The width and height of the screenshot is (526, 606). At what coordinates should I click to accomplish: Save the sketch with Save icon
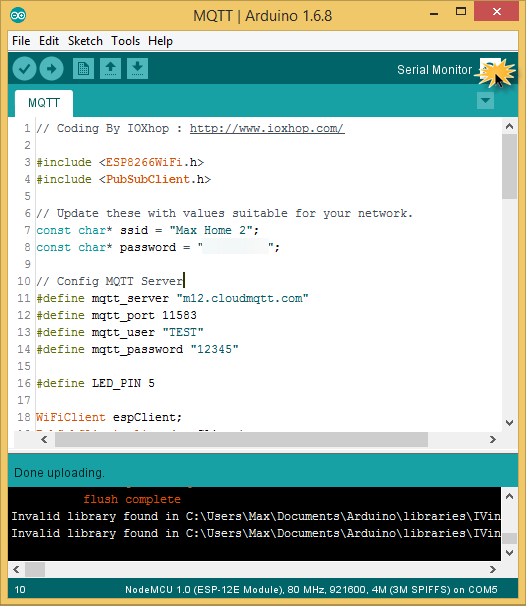tap(138, 69)
